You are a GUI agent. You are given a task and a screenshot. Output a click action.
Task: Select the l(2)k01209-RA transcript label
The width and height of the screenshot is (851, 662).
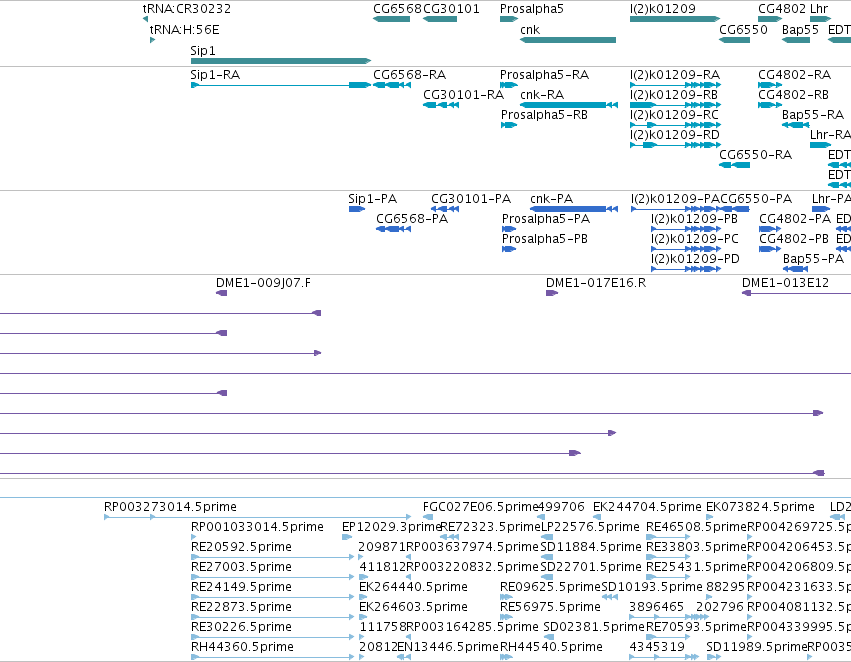click(675, 74)
